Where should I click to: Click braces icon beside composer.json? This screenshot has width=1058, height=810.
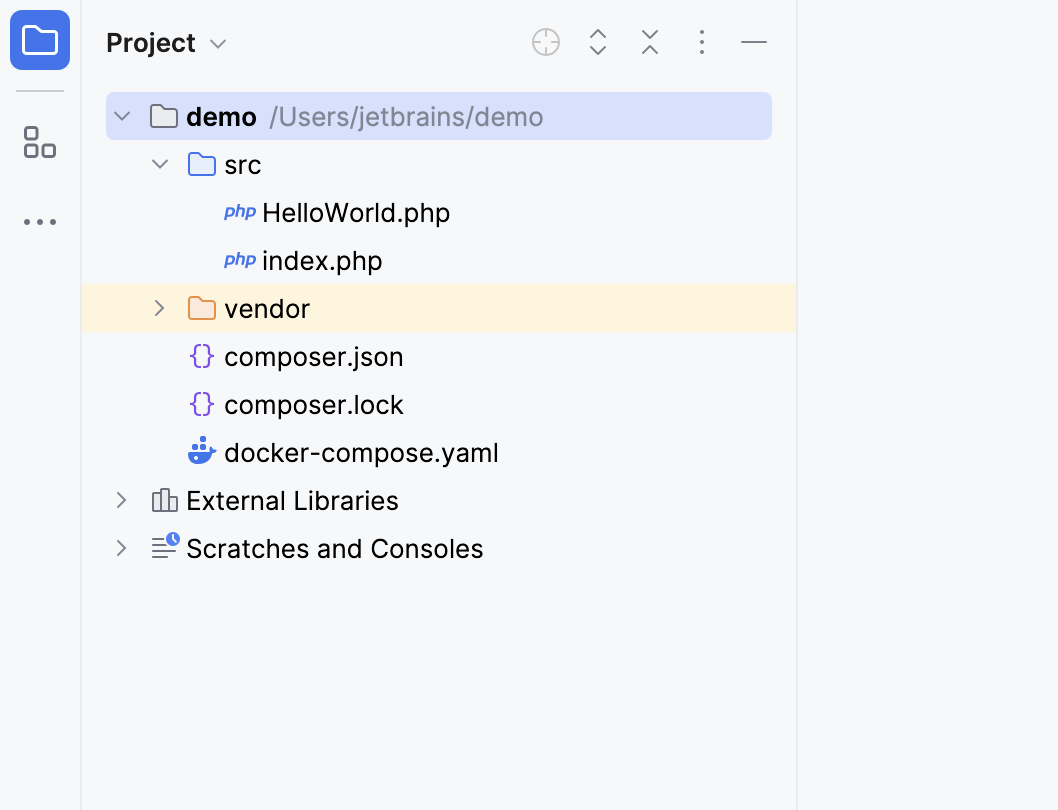point(202,356)
